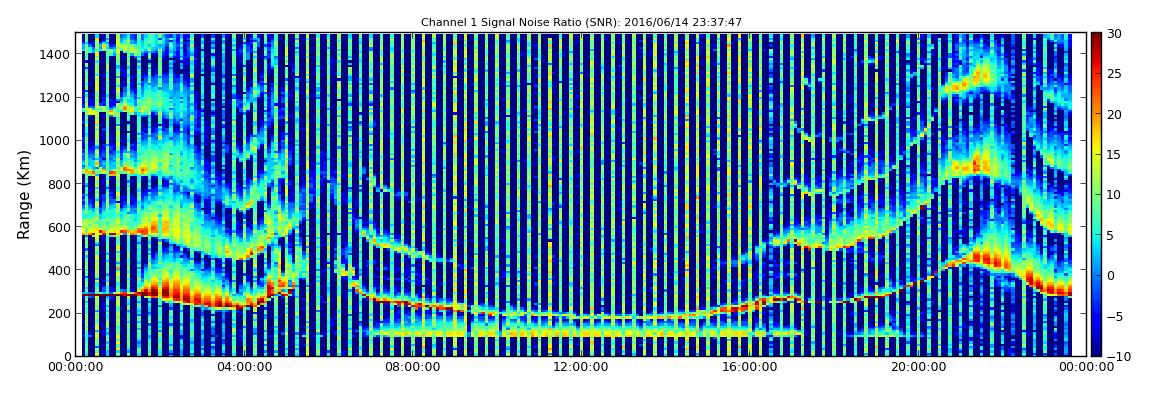Click the dark blue bottom of the colorbar

[x=1096, y=349]
